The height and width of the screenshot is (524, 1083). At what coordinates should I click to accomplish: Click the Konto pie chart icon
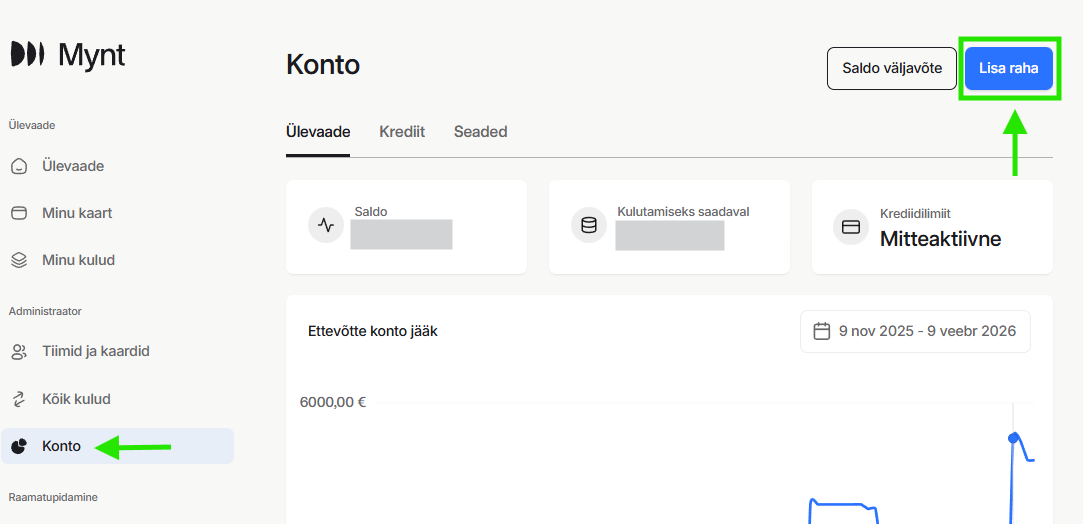tap(19, 446)
